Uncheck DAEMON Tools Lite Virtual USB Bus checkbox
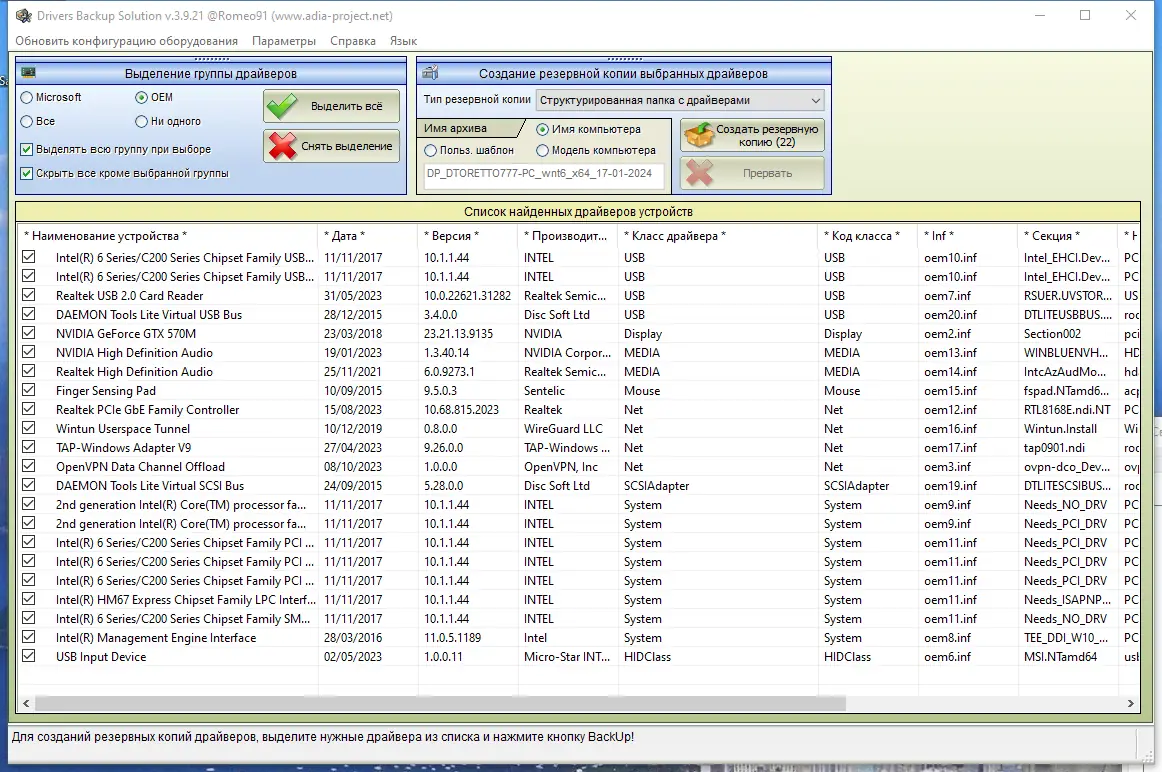 (29, 314)
